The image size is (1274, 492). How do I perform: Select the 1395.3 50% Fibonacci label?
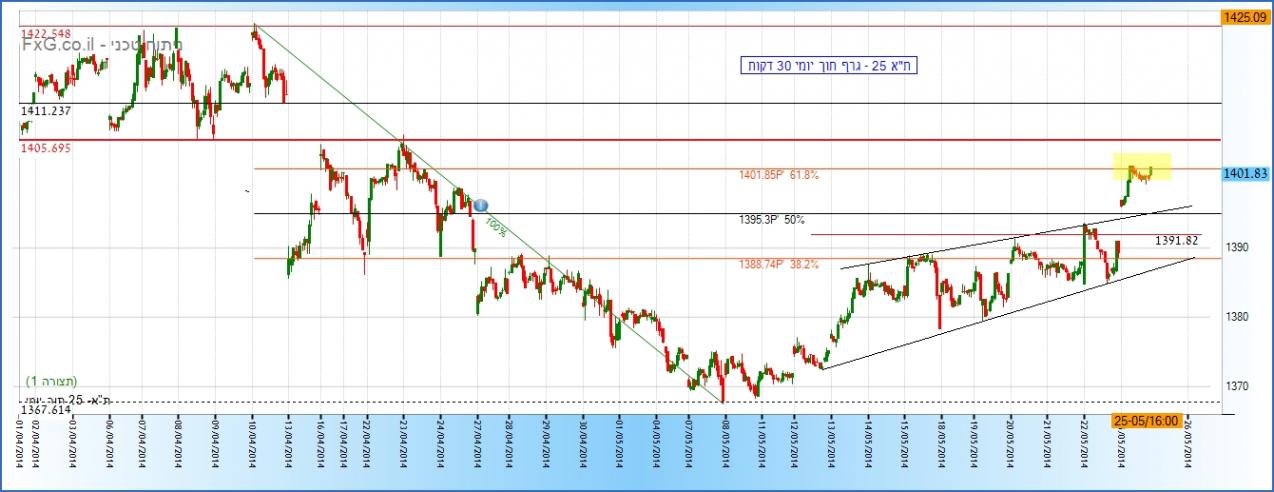[772, 219]
